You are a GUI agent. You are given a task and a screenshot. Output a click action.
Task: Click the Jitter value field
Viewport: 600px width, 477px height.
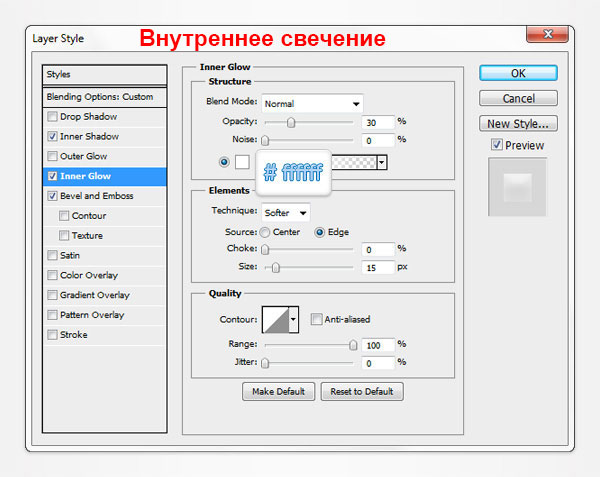(378, 363)
